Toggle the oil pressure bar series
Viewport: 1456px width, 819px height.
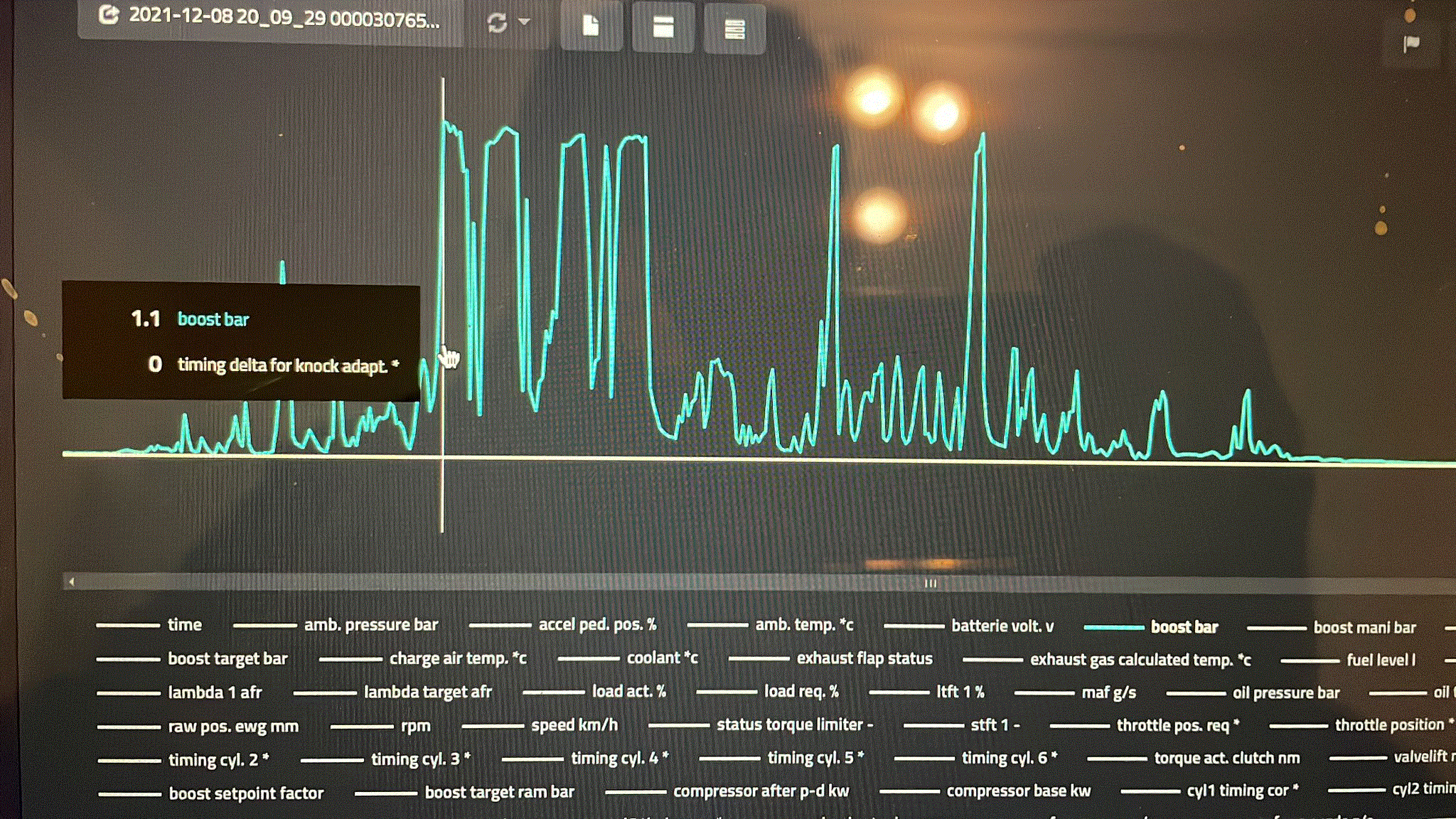[1285, 692]
